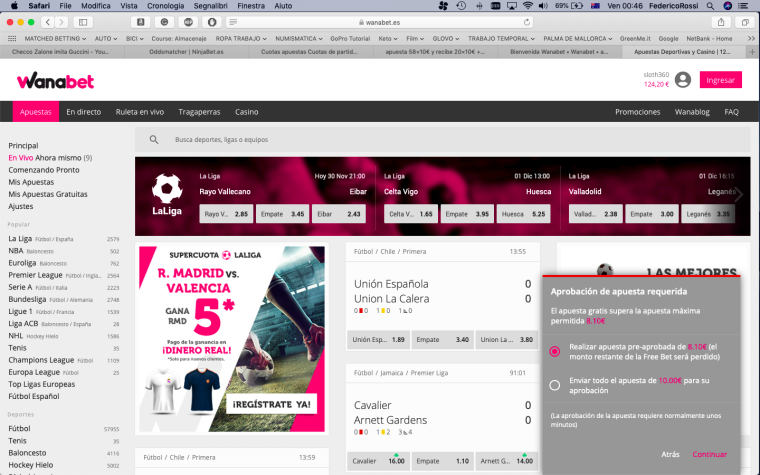This screenshot has height=475, width=760.
Task: Open the bookmarks grid icon in favorites bar
Action: (12, 38)
